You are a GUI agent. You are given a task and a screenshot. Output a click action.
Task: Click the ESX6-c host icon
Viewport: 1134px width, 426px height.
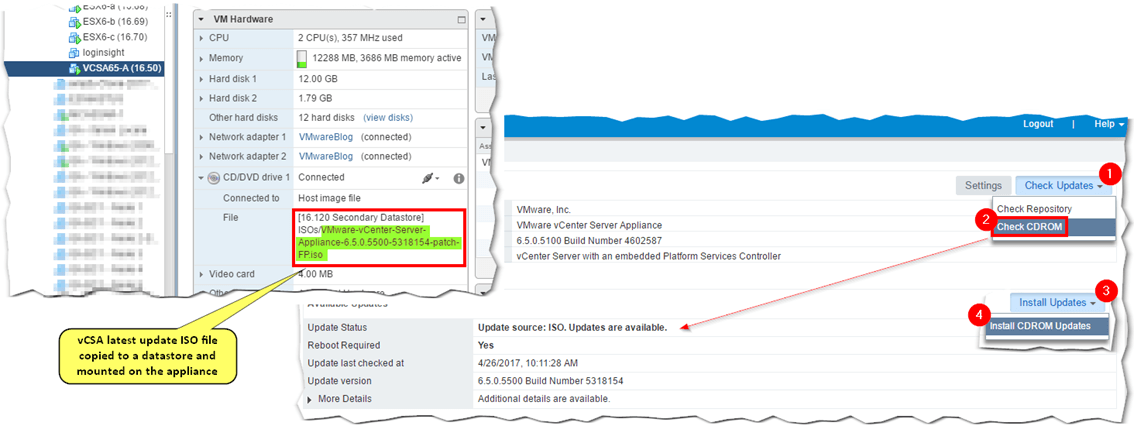[x=74, y=37]
